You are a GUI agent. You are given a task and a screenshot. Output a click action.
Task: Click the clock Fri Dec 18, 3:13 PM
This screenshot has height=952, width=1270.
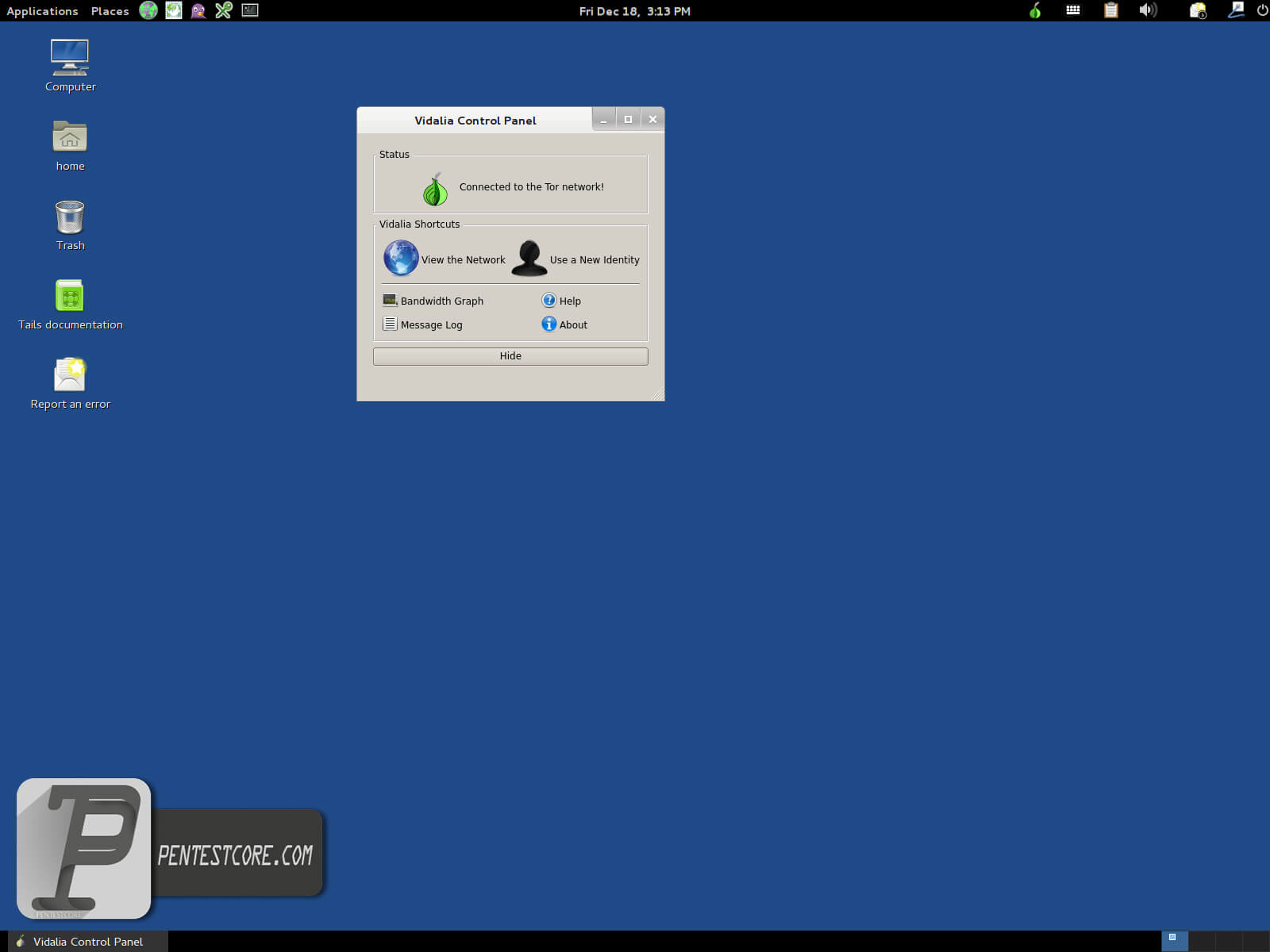pos(635,11)
